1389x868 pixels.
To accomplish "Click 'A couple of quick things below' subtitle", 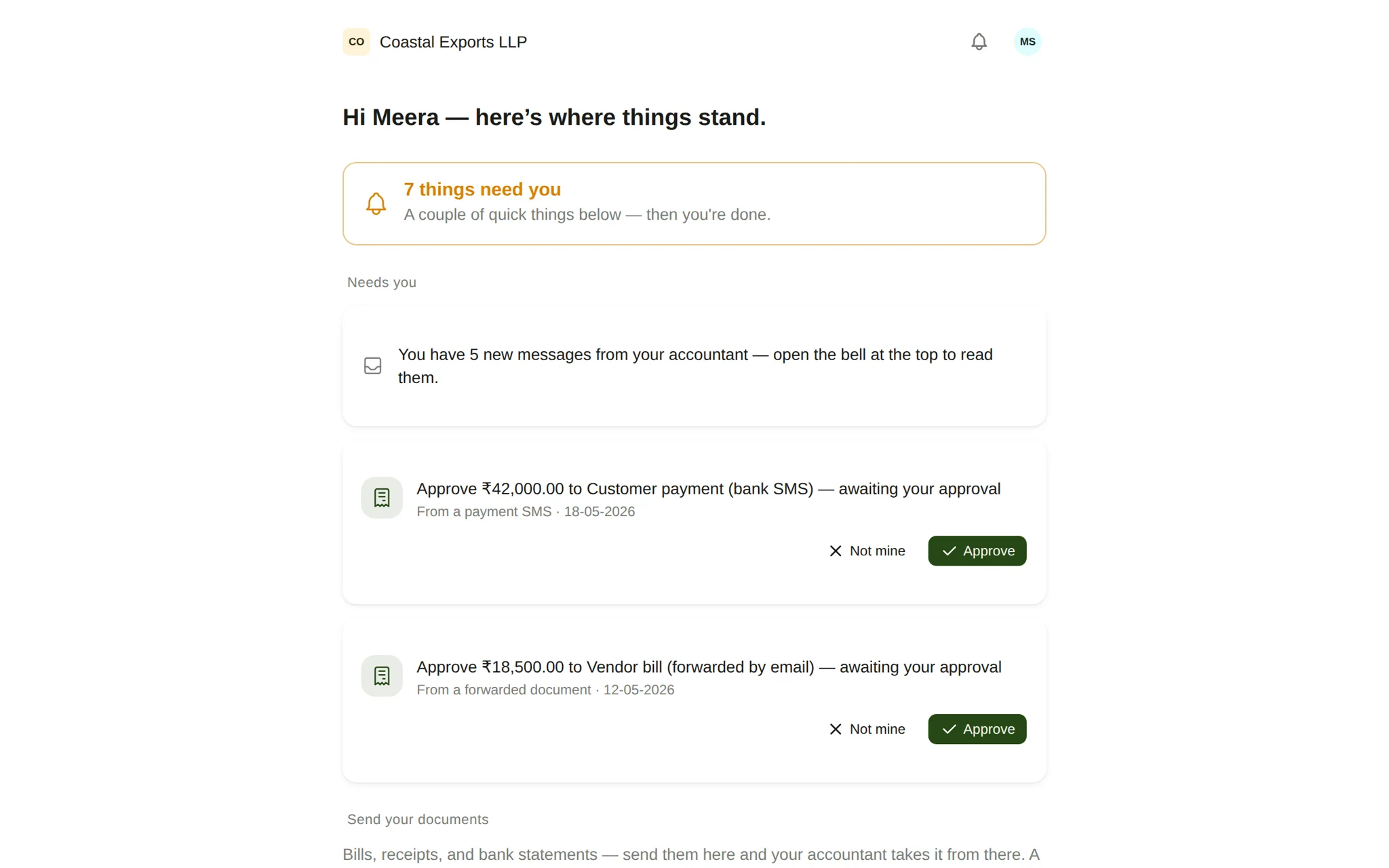I will point(587,215).
